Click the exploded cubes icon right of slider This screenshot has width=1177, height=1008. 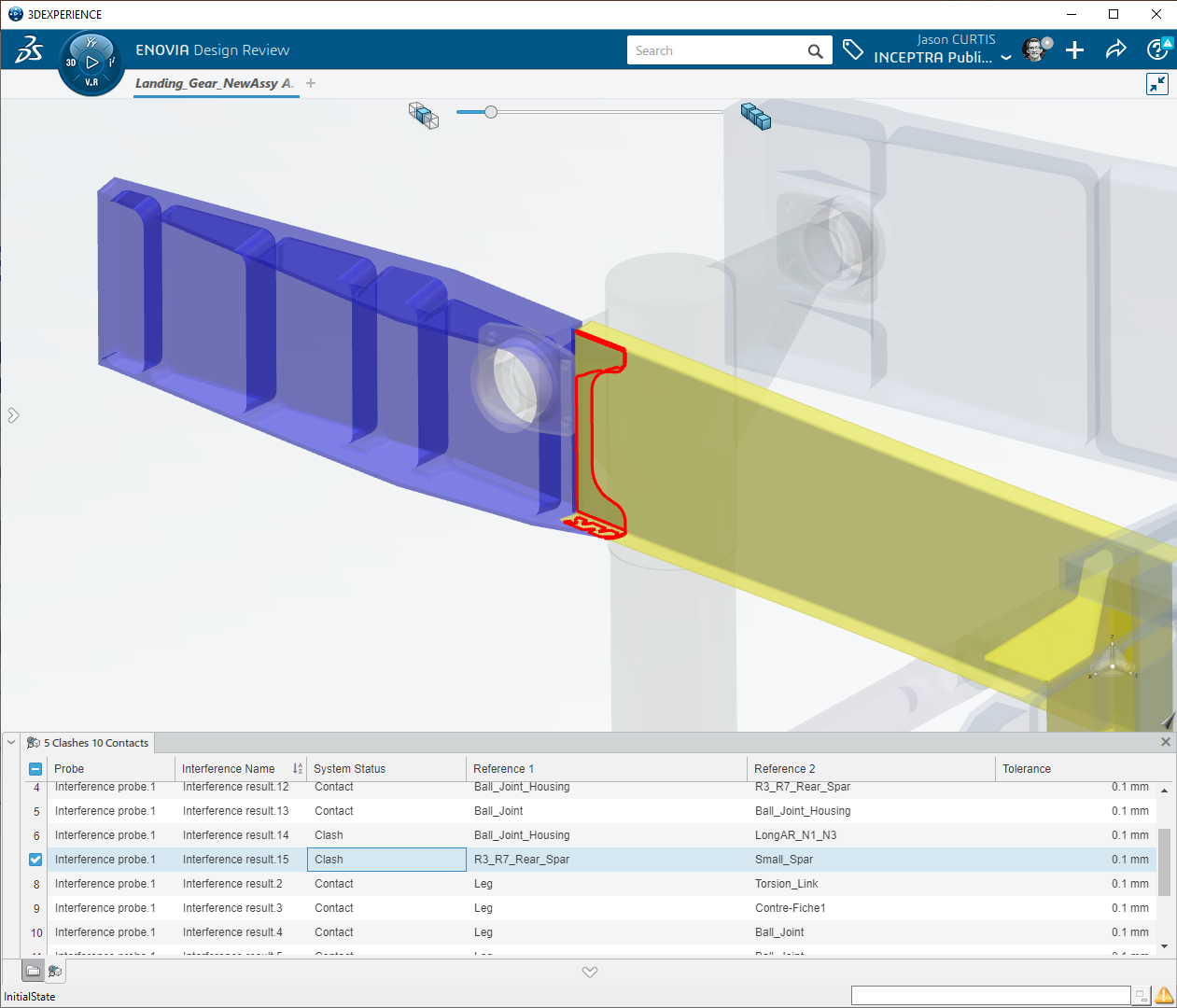point(755,116)
